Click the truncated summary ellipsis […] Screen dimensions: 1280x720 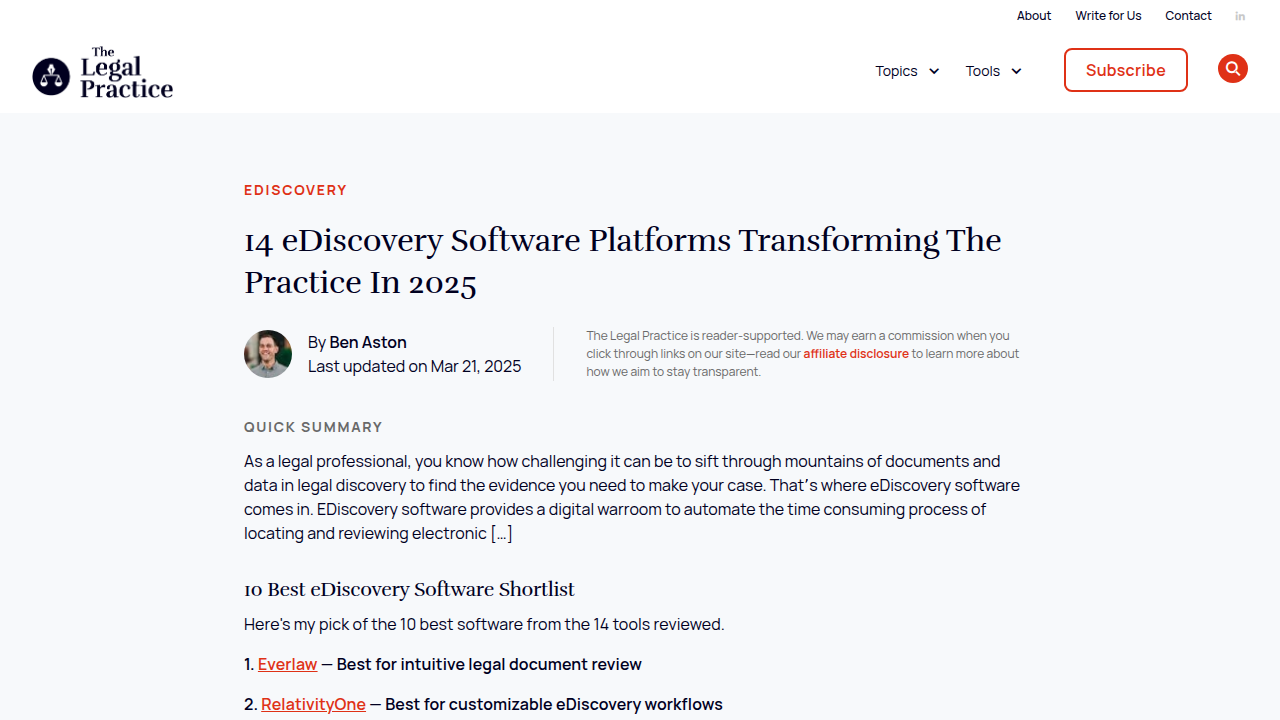point(501,533)
